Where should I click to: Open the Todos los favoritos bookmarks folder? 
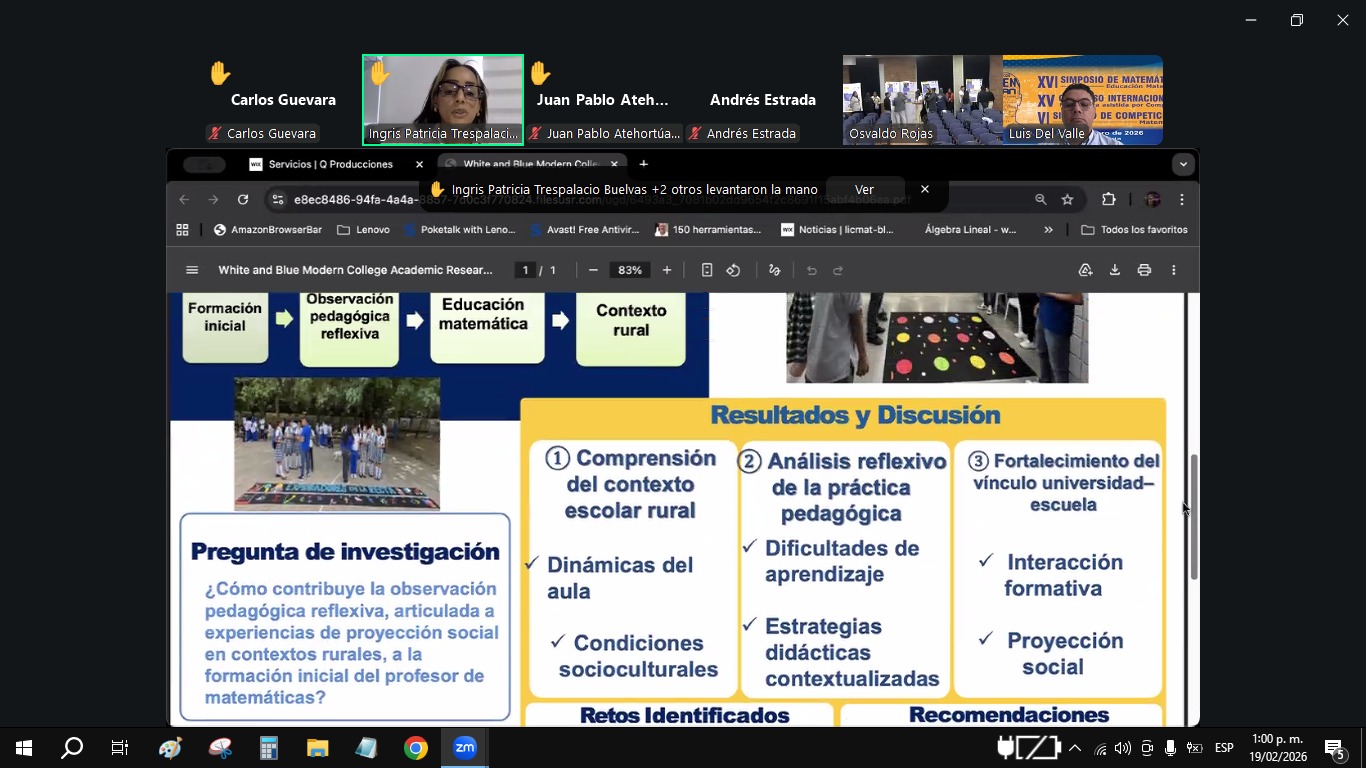1134,230
